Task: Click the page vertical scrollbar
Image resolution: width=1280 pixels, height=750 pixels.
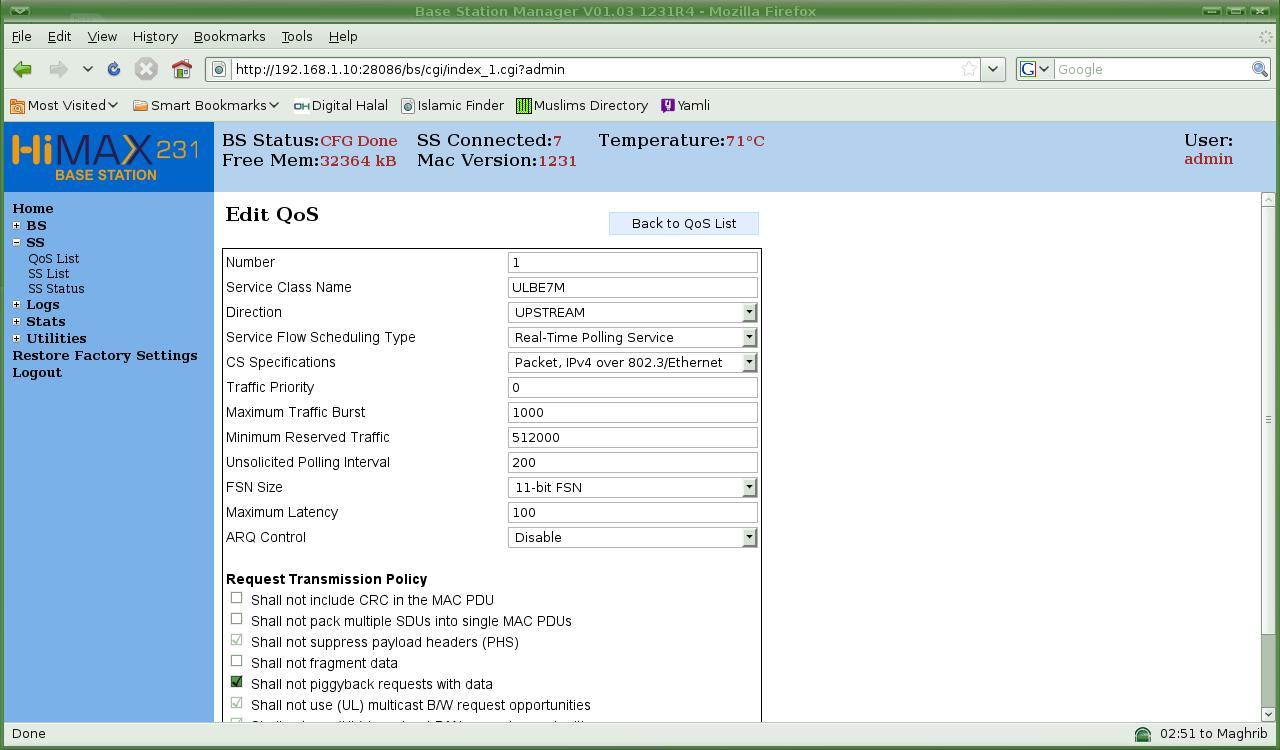Action: click(1268, 420)
